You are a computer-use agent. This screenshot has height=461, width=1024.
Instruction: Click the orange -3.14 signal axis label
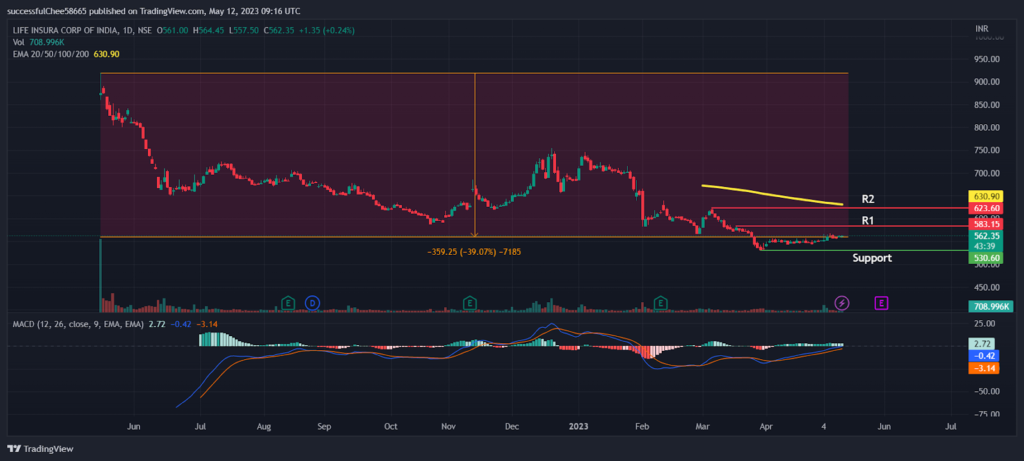(x=984, y=368)
